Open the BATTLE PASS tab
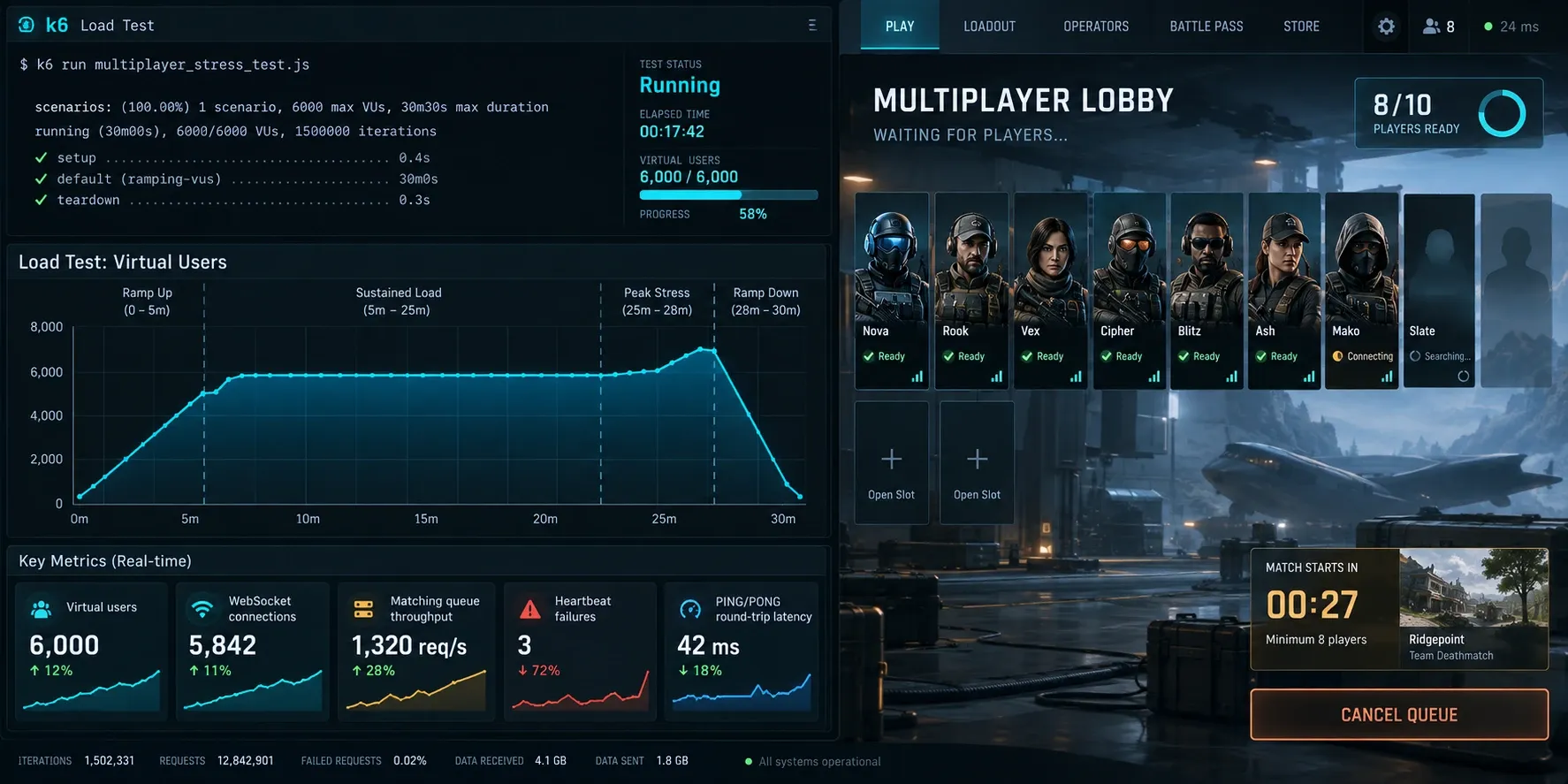 coord(1206,27)
